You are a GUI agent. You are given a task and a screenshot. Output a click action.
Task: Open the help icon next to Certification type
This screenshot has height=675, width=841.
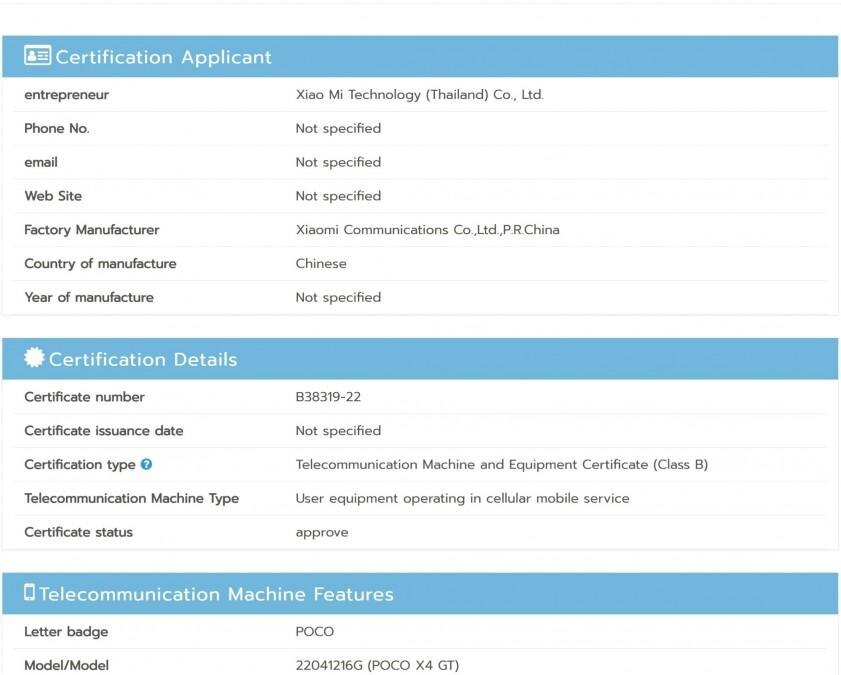(x=146, y=465)
